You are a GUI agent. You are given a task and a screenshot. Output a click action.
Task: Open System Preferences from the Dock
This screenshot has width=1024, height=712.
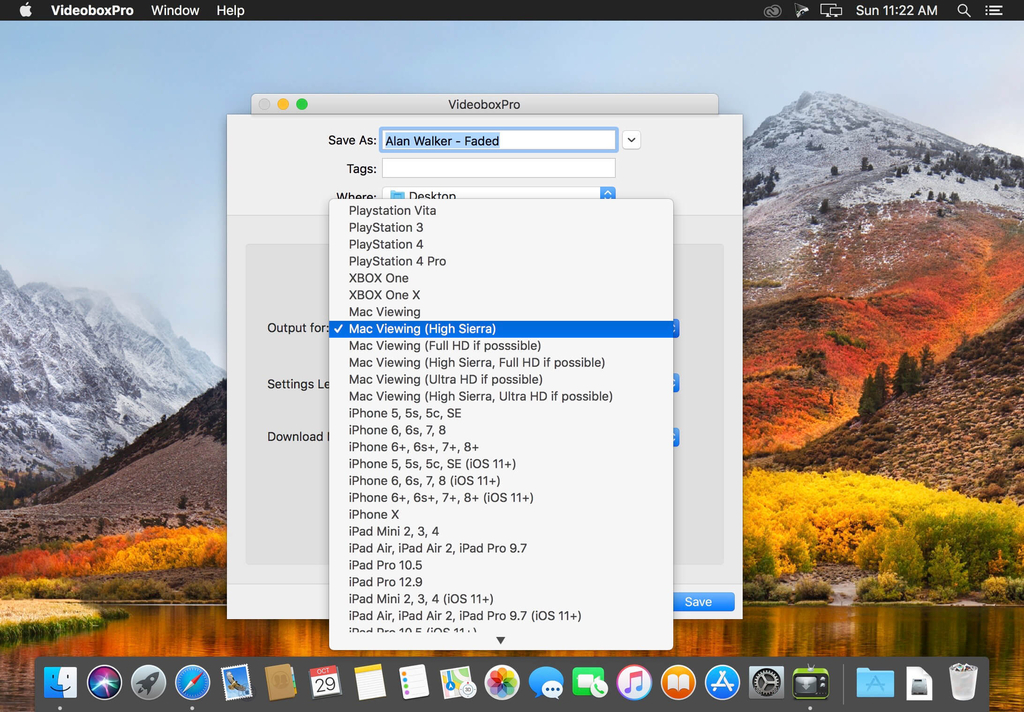[x=766, y=683]
